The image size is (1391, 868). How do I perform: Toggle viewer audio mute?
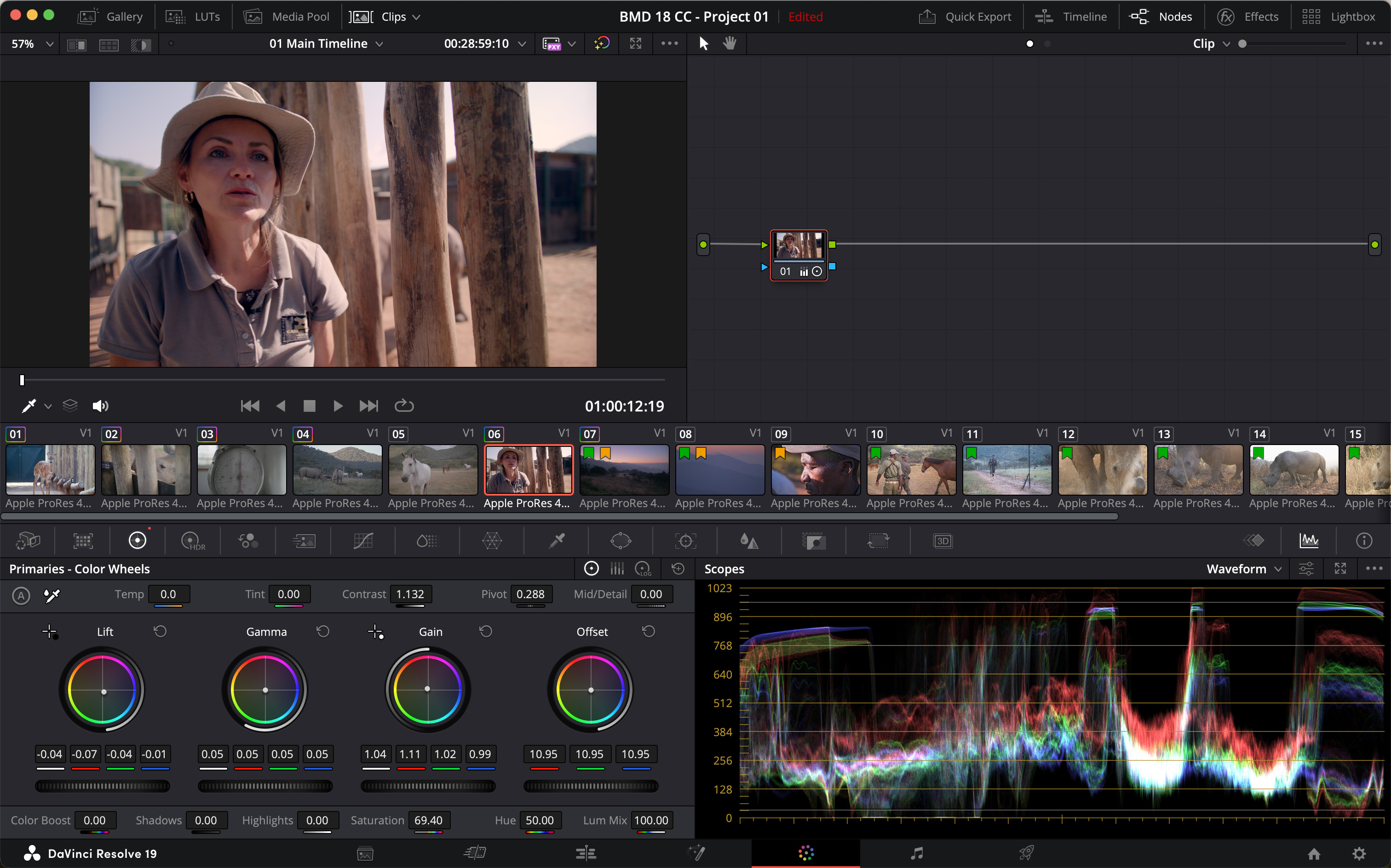100,406
